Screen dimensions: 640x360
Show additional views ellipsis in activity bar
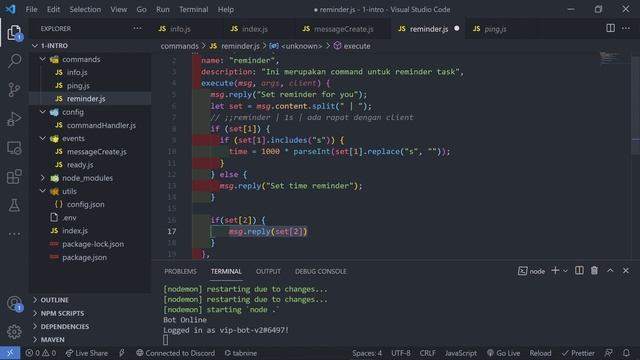click(14, 234)
